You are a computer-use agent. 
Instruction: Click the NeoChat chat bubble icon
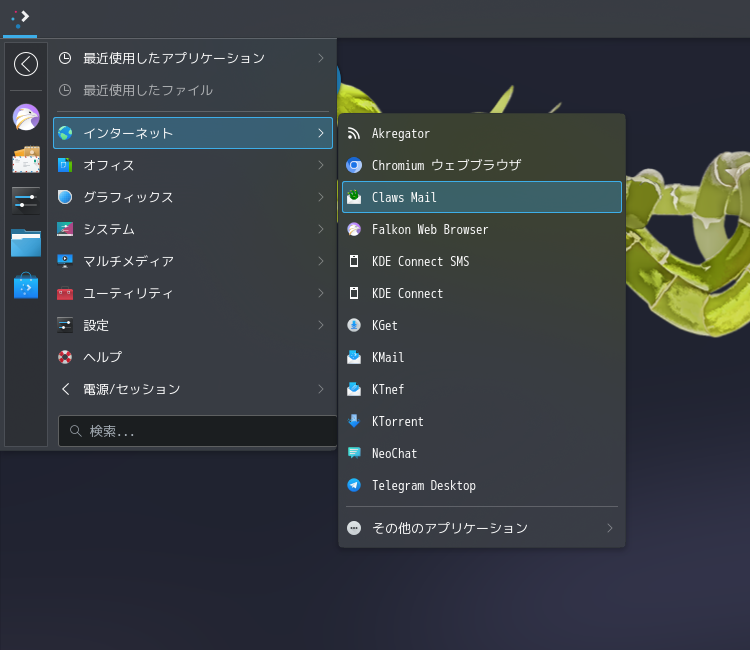click(x=354, y=453)
